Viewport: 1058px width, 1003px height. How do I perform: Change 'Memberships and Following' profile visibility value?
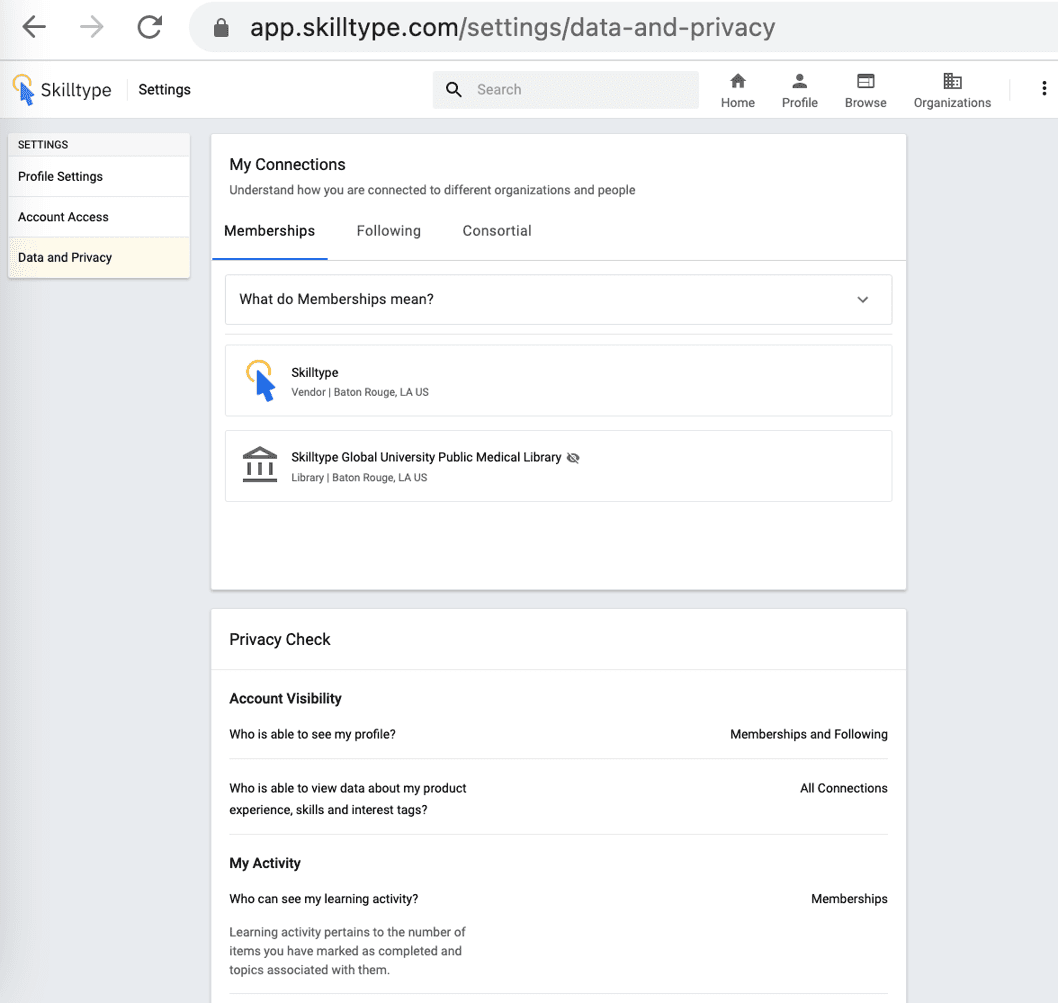coord(808,734)
